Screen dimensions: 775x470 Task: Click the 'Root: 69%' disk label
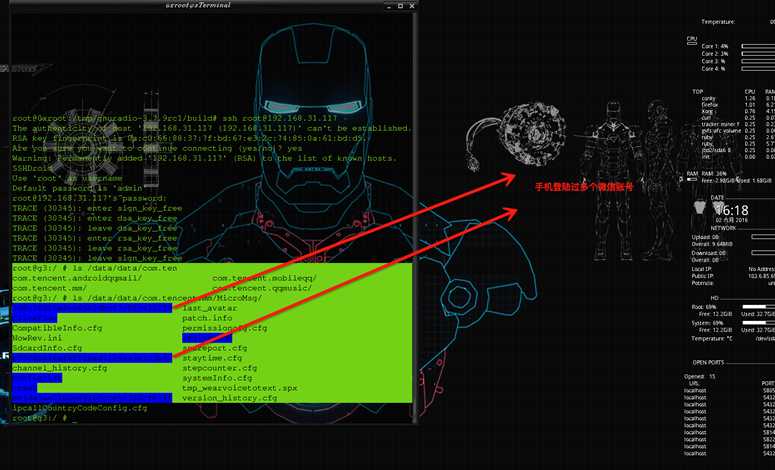coord(704,307)
